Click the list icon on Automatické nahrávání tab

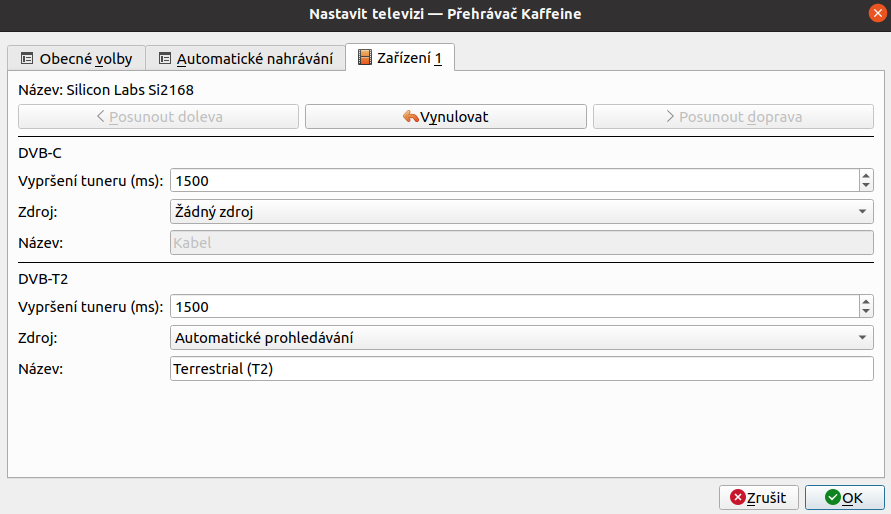click(165, 58)
